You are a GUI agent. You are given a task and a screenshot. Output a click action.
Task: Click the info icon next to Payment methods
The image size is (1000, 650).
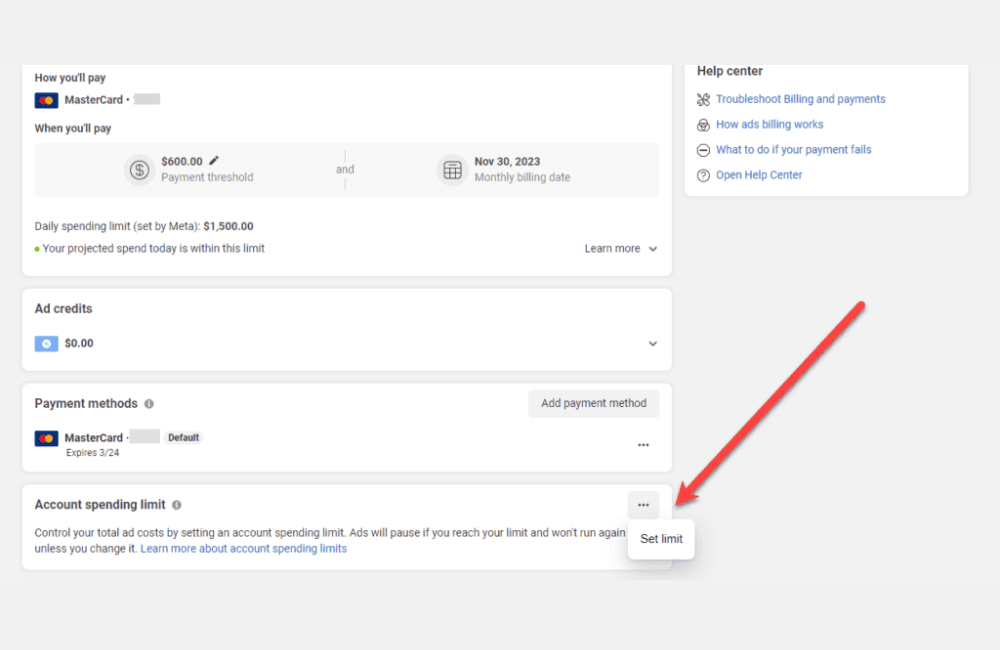[x=149, y=404]
